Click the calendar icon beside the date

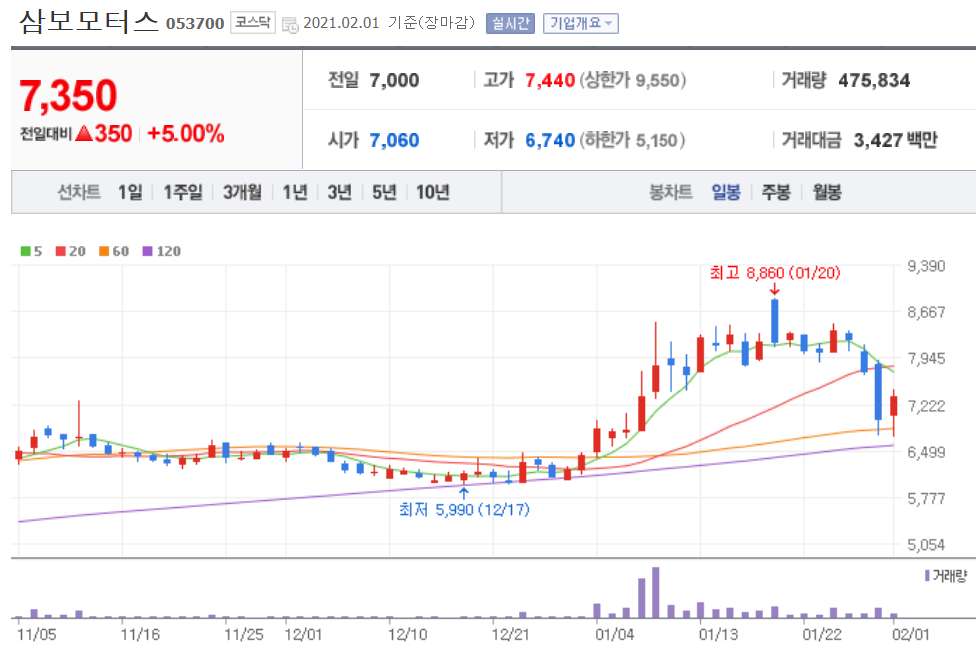pyautogui.click(x=290, y=25)
